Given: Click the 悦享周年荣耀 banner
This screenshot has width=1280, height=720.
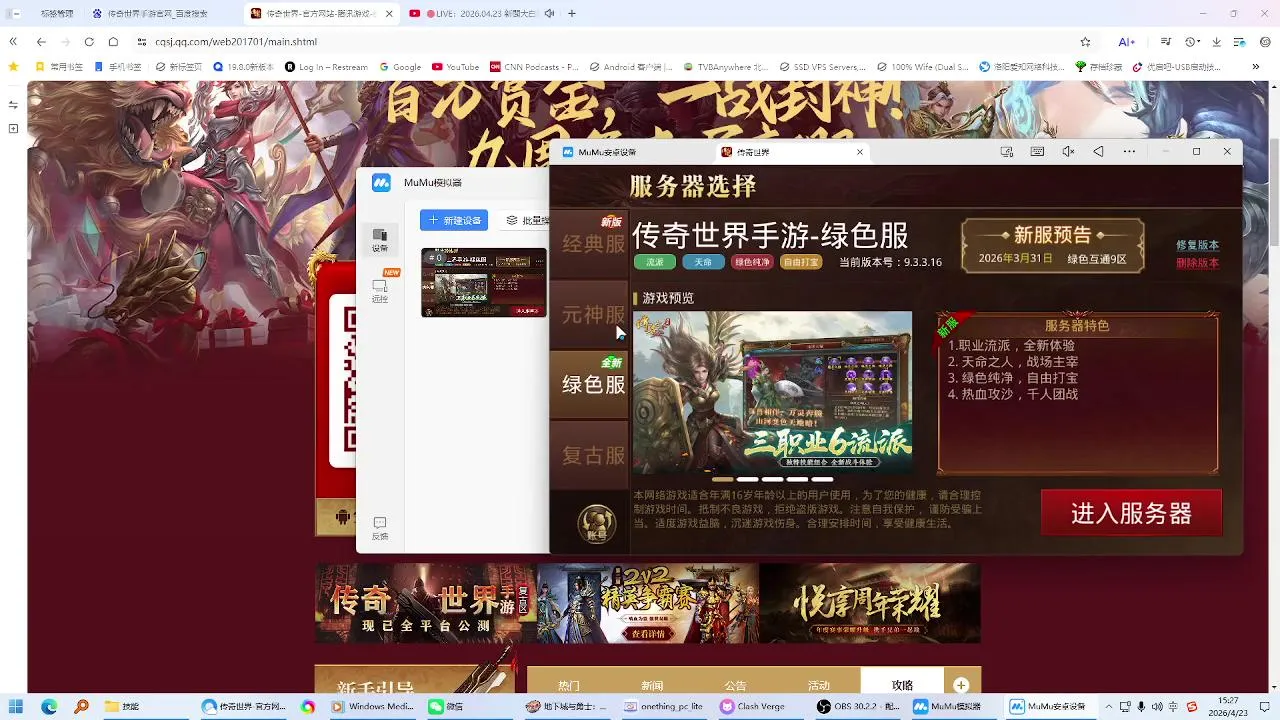Looking at the screenshot, I should (x=869, y=603).
